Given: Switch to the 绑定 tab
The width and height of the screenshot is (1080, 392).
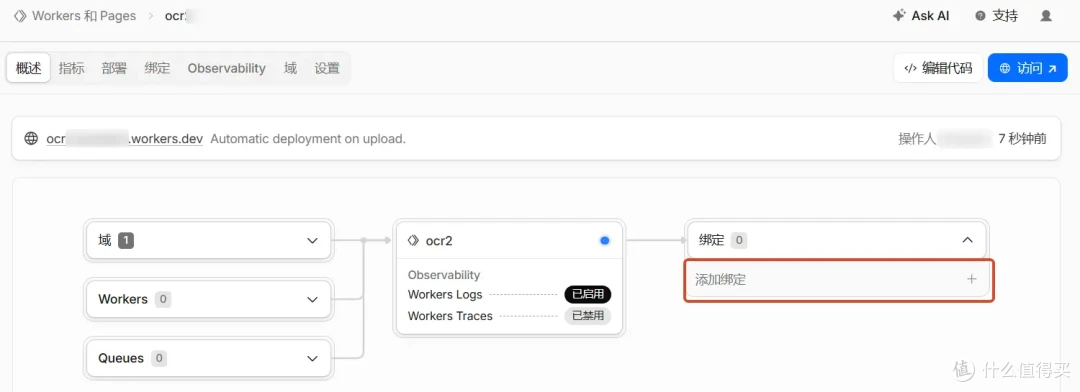Looking at the screenshot, I should 157,68.
